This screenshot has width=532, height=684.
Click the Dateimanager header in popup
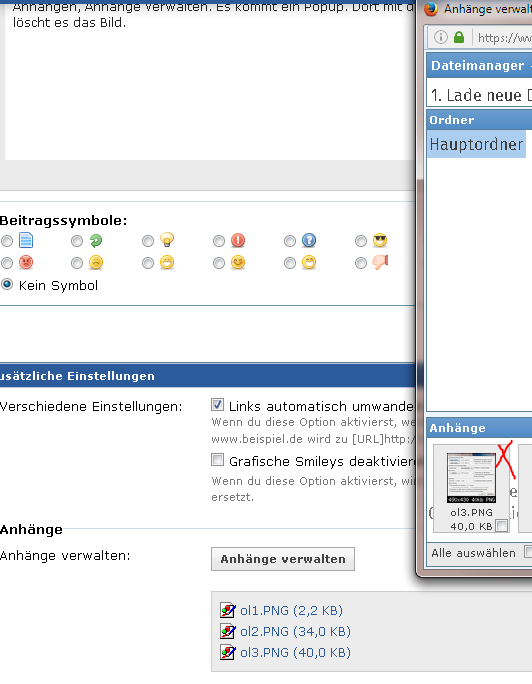(x=478, y=65)
